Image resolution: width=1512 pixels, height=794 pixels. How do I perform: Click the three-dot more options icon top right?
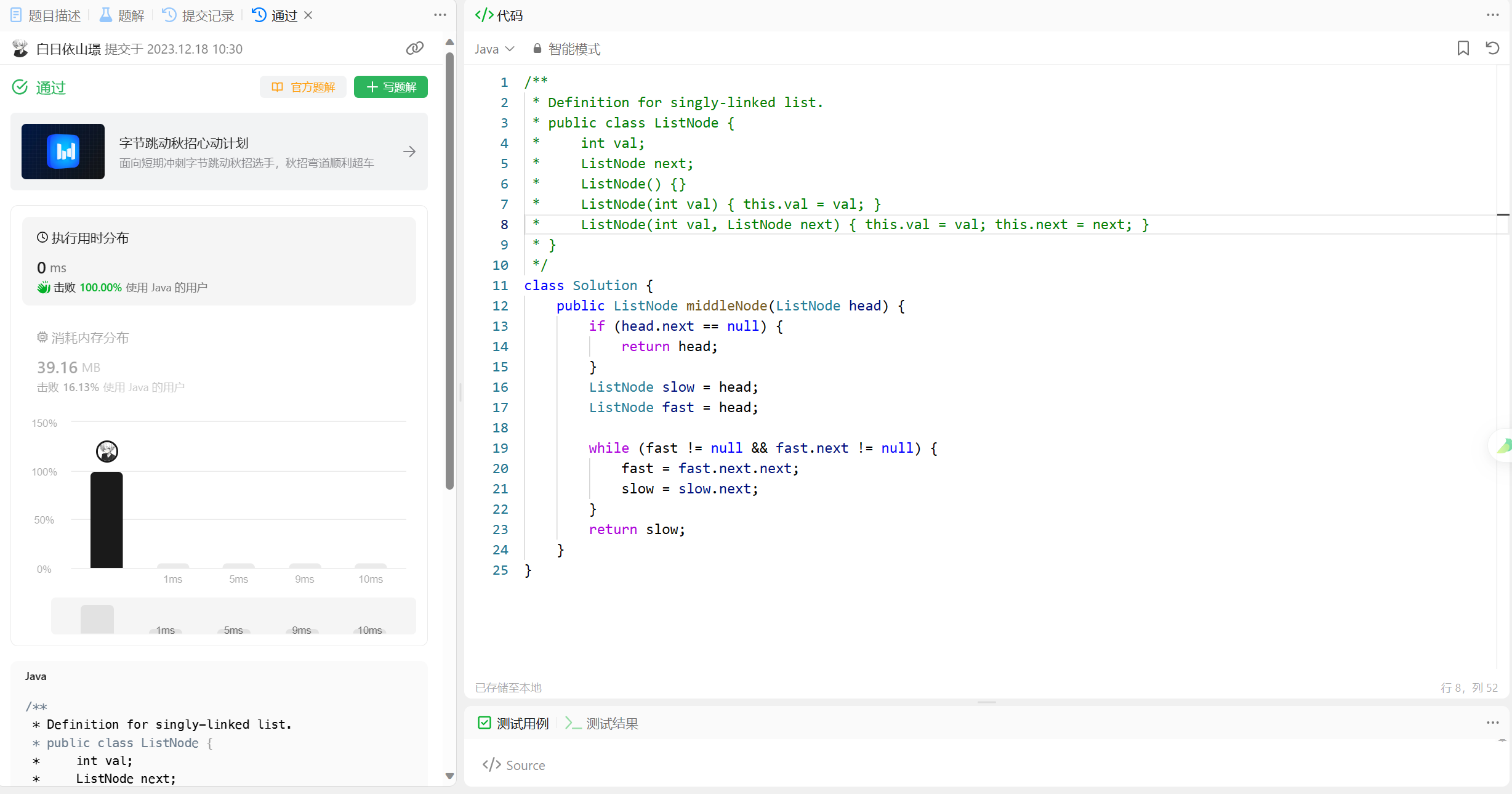tap(1493, 15)
